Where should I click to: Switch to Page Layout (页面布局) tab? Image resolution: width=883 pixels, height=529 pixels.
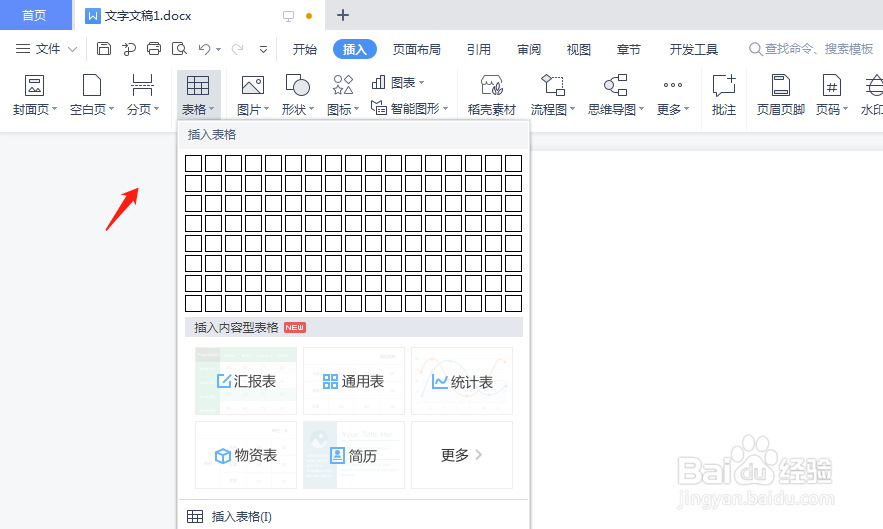[417, 50]
